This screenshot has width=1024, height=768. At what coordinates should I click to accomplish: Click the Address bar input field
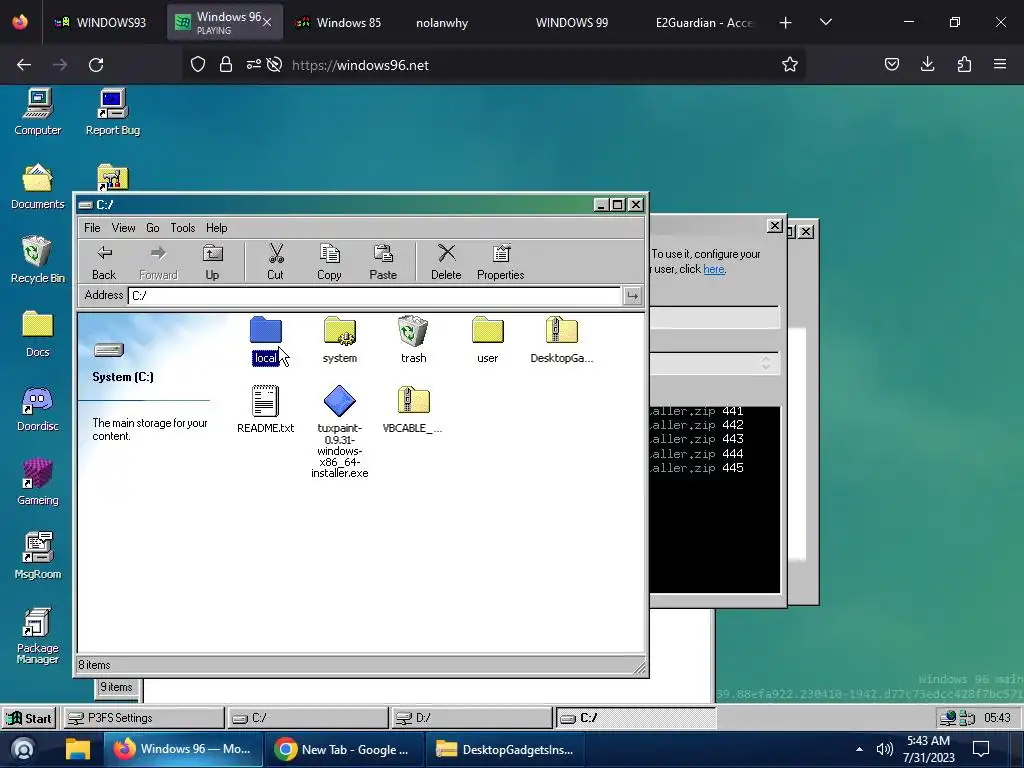coord(374,295)
